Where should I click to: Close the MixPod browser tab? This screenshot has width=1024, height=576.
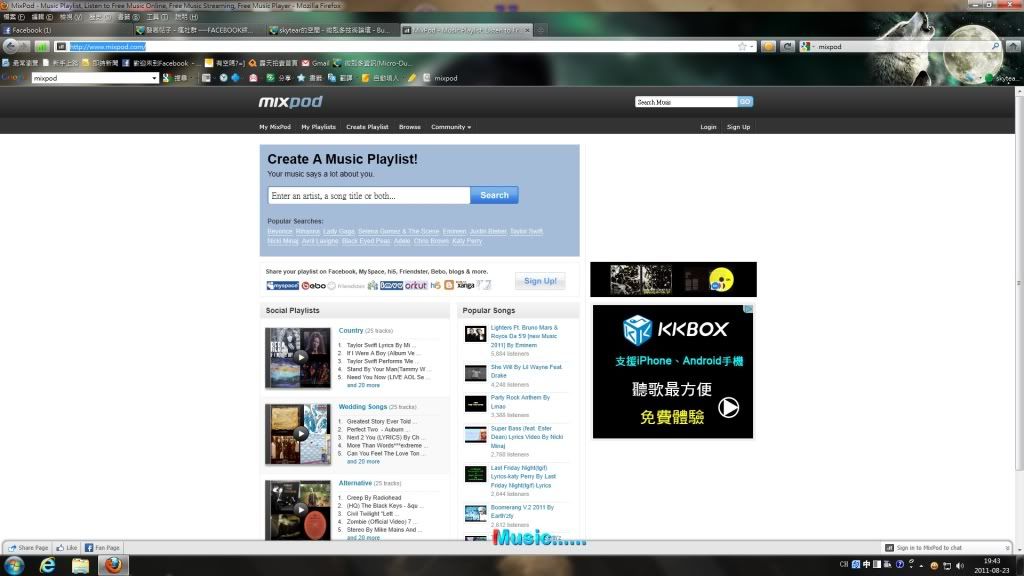[528, 30]
